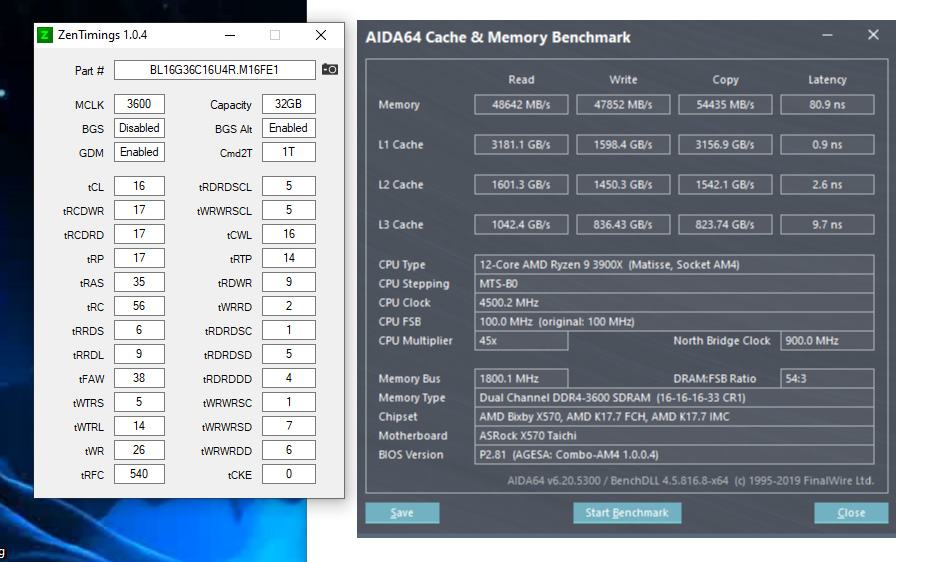
Task: Click the tRDRDDD value 4
Action: click(288, 378)
